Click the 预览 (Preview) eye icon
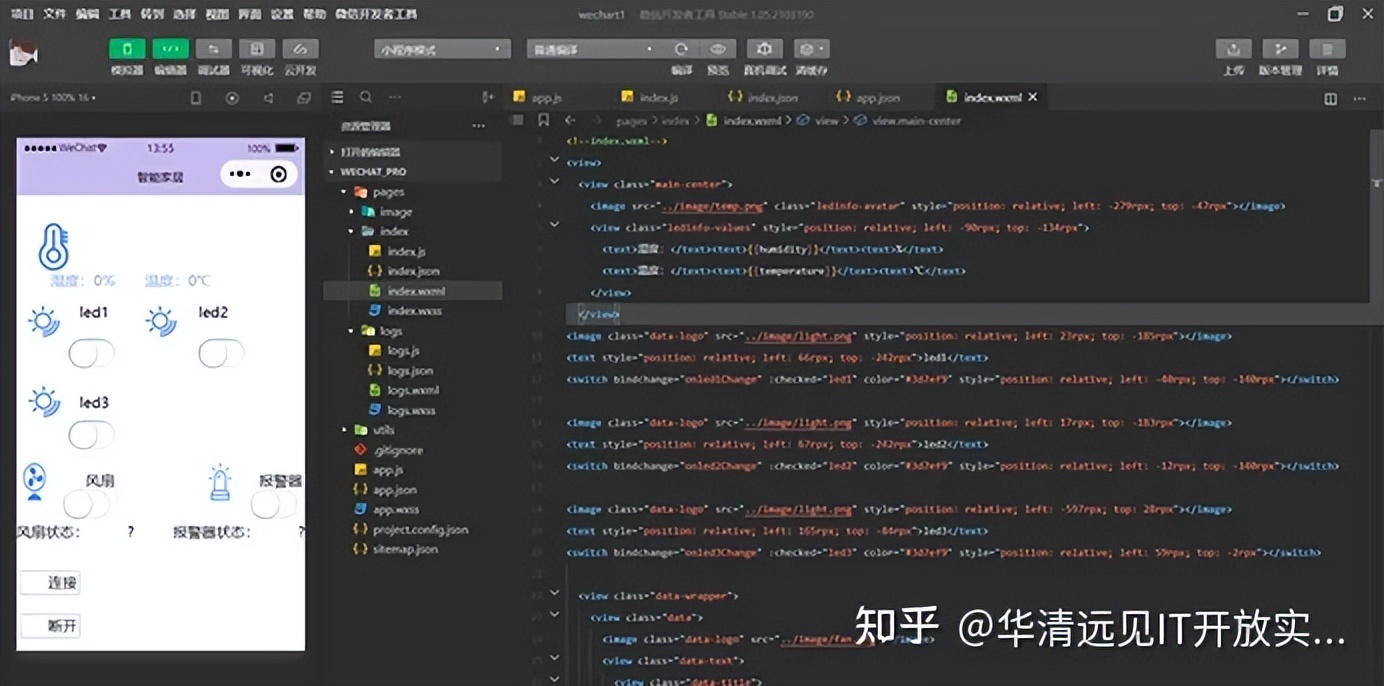The image size is (1384, 686). 716,48
